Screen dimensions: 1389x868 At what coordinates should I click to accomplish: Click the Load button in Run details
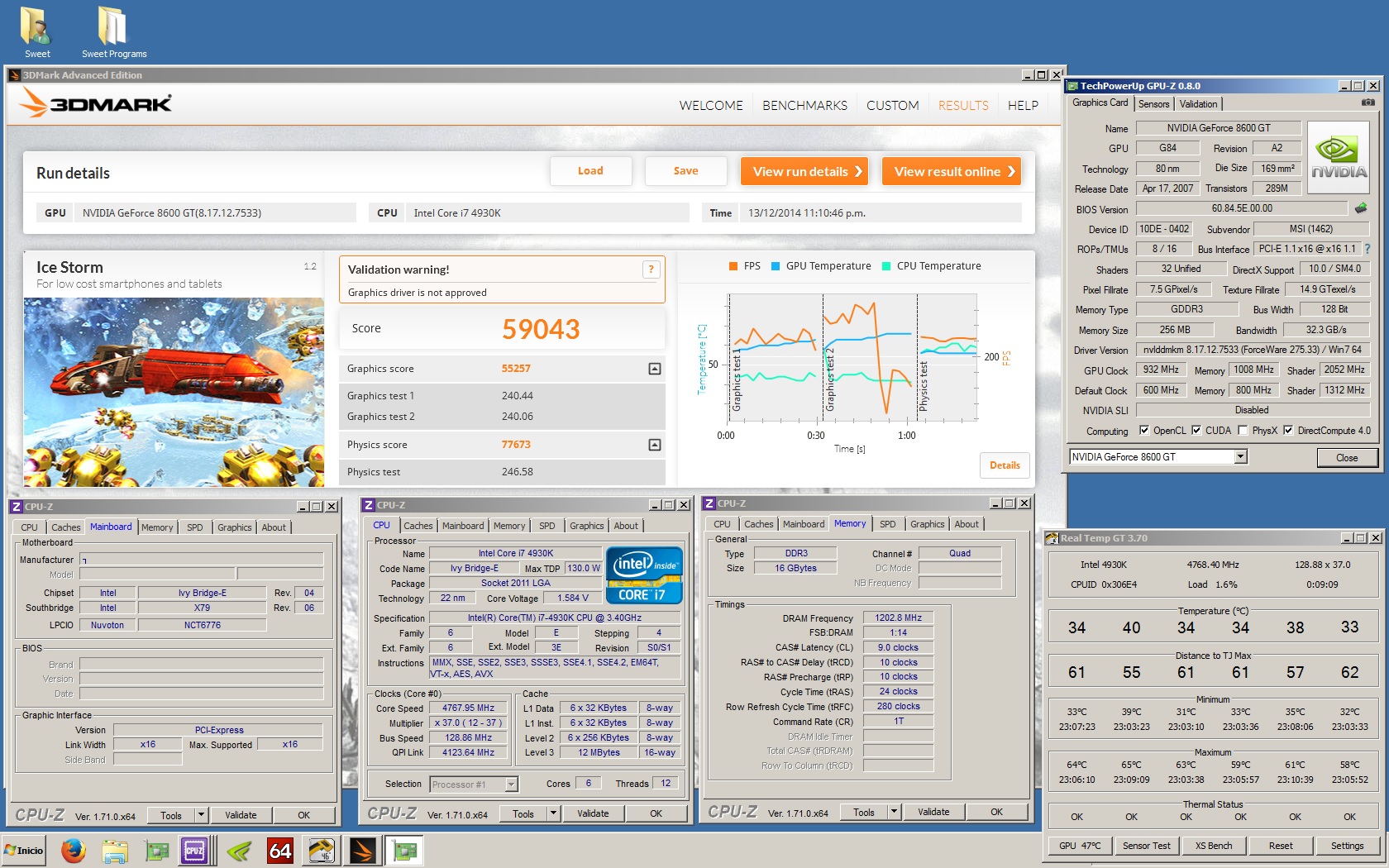point(590,171)
